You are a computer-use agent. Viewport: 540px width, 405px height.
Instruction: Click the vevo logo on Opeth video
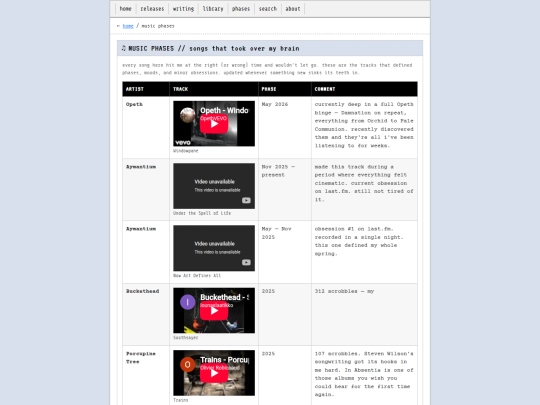coord(183,142)
